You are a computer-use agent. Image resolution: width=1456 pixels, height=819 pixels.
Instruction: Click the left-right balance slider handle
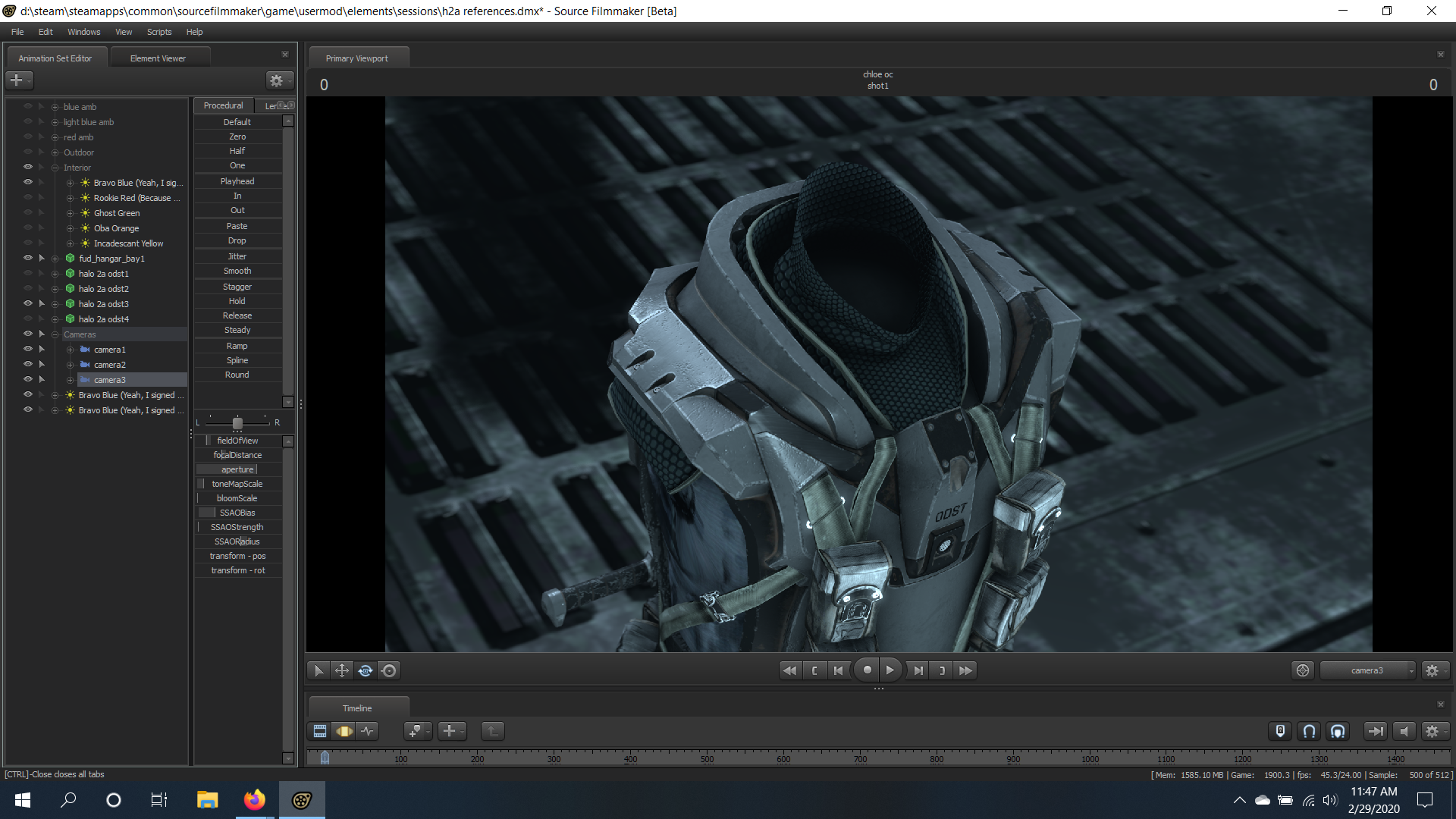click(237, 423)
